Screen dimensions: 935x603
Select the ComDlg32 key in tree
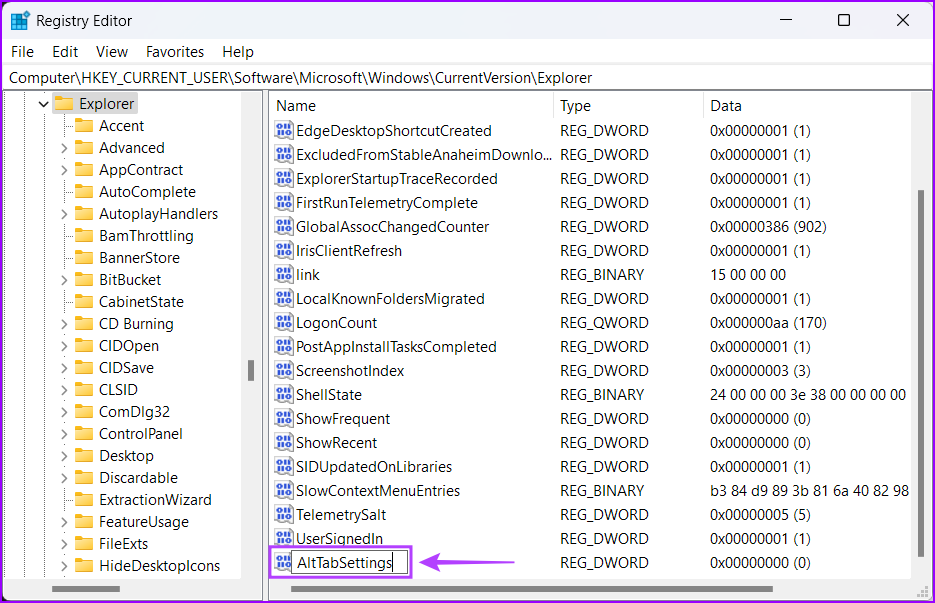point(134,412)
